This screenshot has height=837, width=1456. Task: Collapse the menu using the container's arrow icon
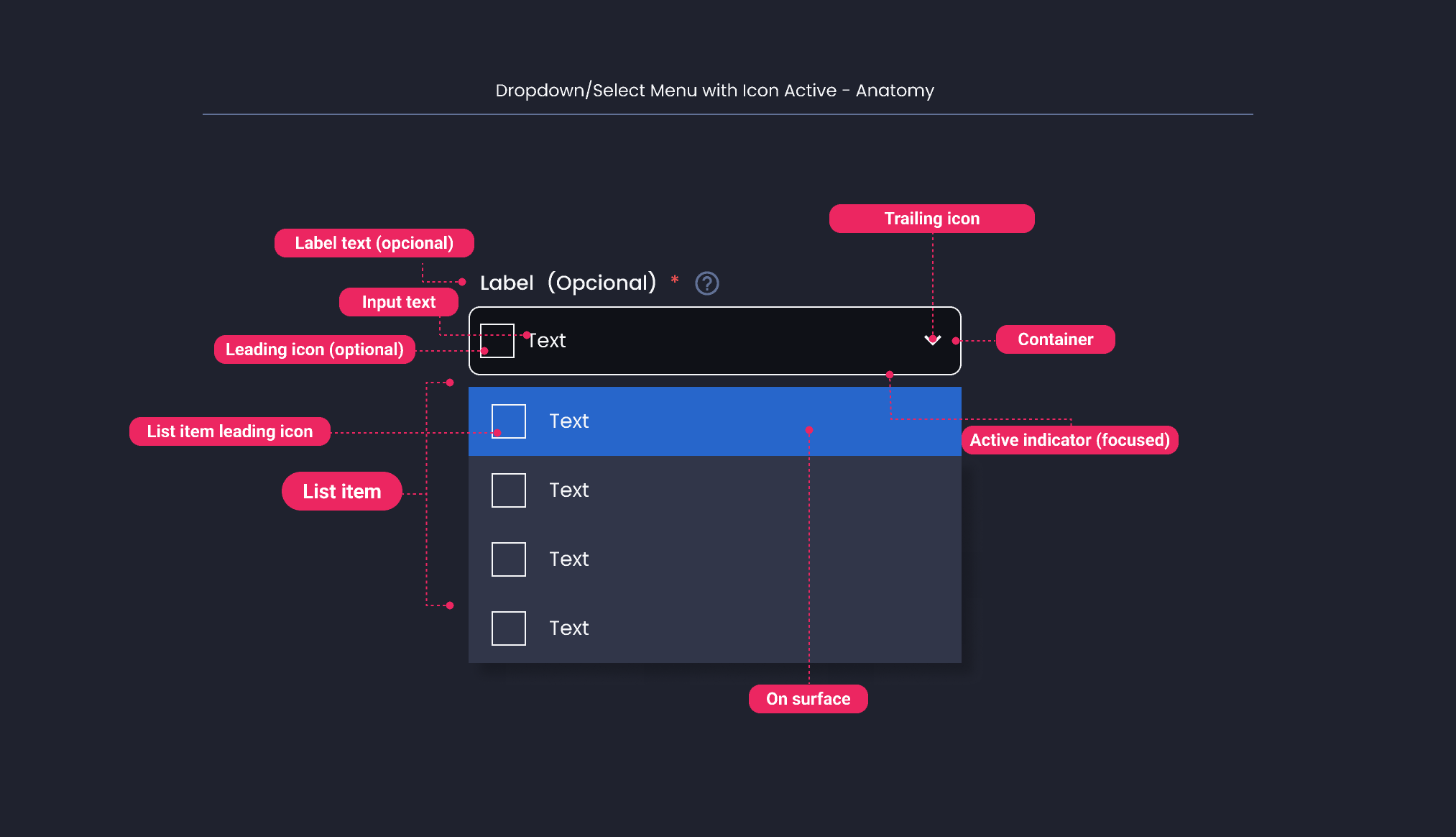(932, 340)
